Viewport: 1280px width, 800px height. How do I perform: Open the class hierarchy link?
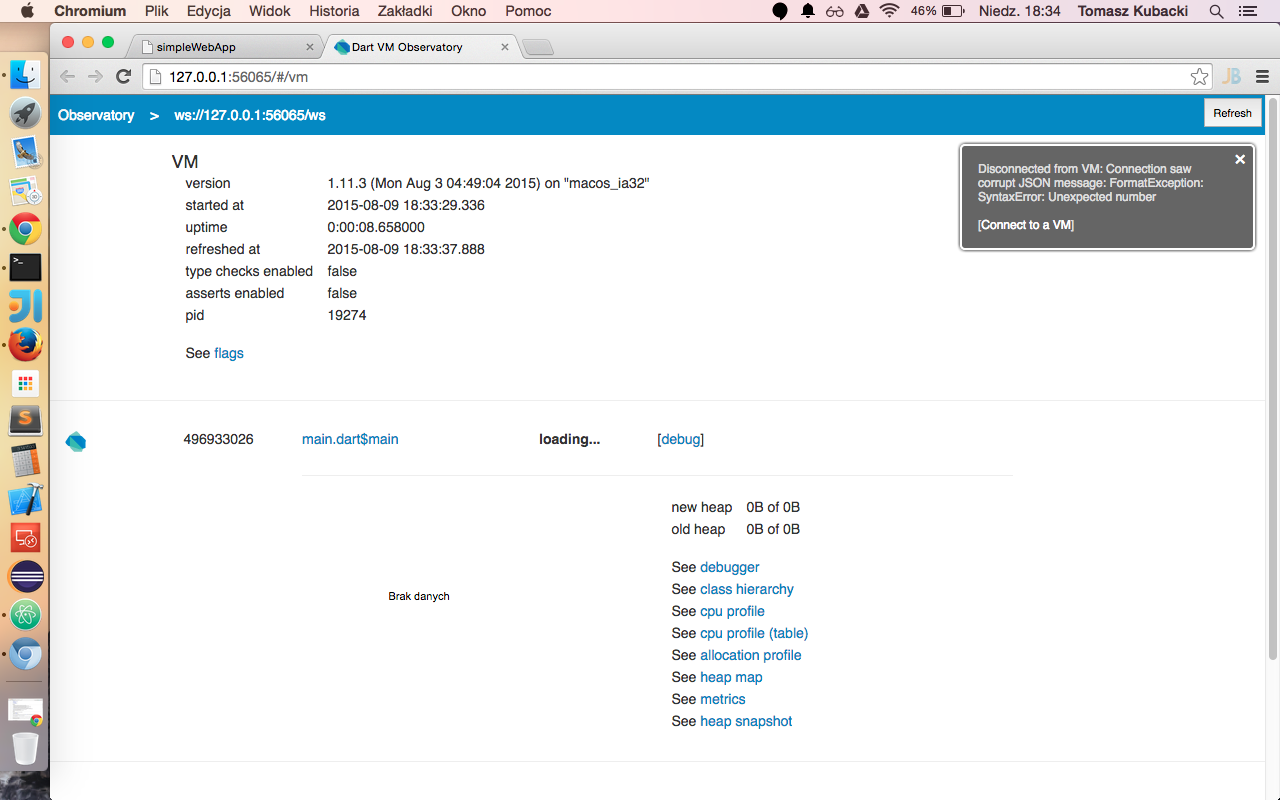click(747, 589)
